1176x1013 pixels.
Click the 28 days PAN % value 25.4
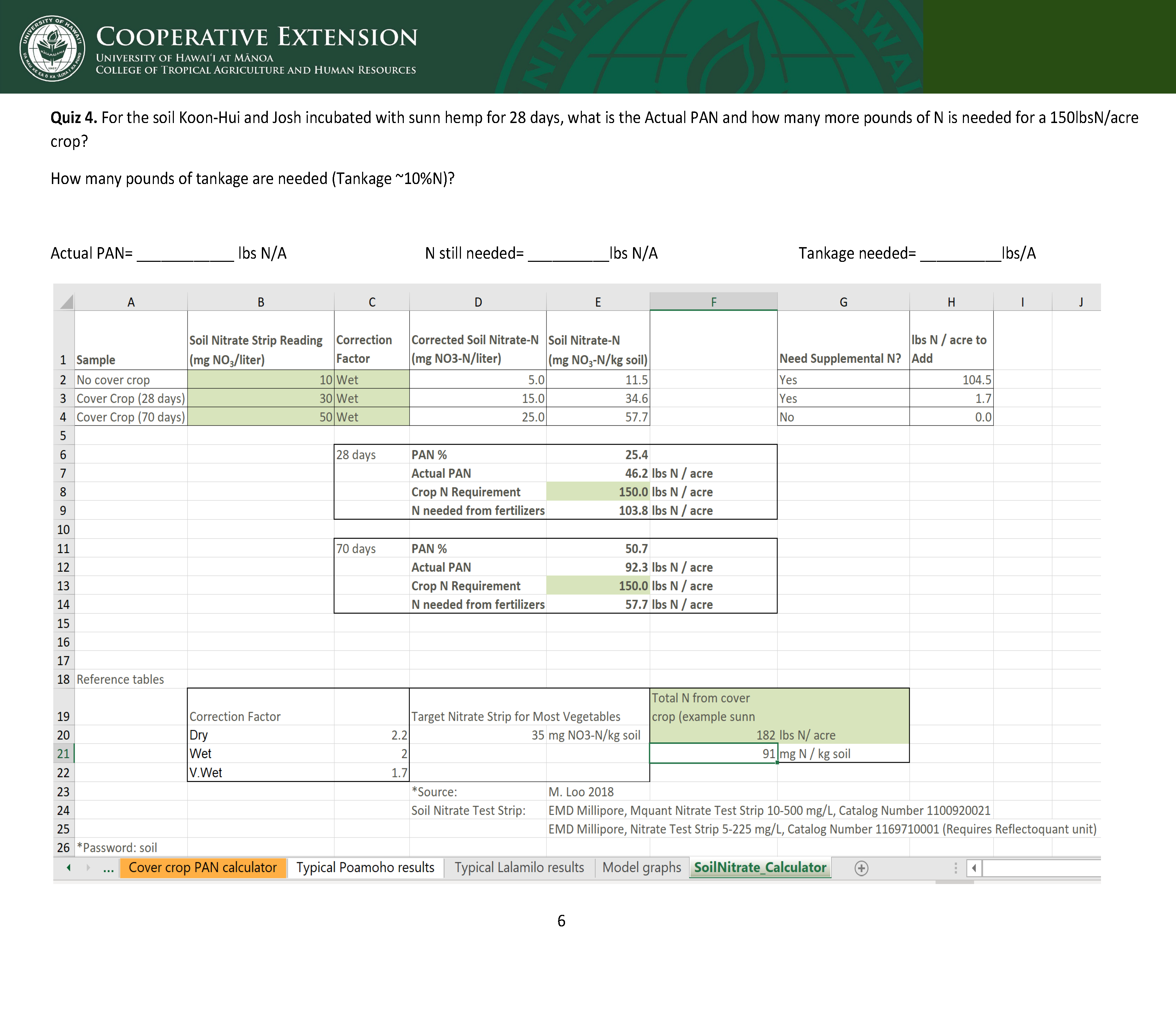(x=598, y=455)
